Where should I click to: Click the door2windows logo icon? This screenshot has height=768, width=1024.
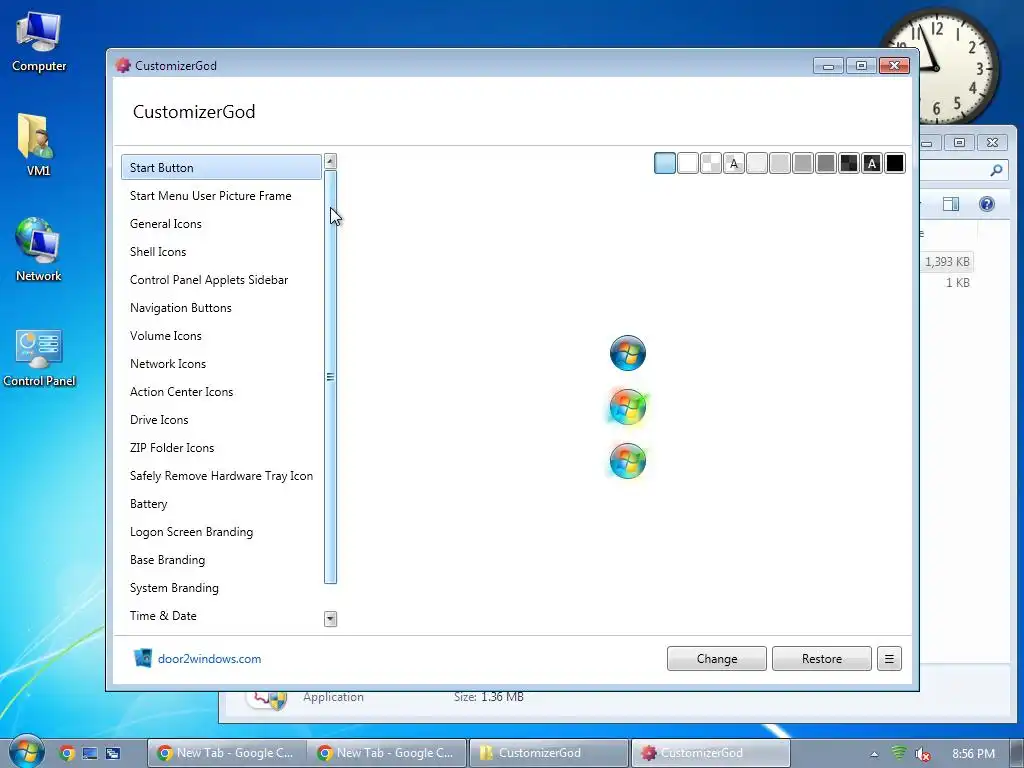[x=143, y=658]
